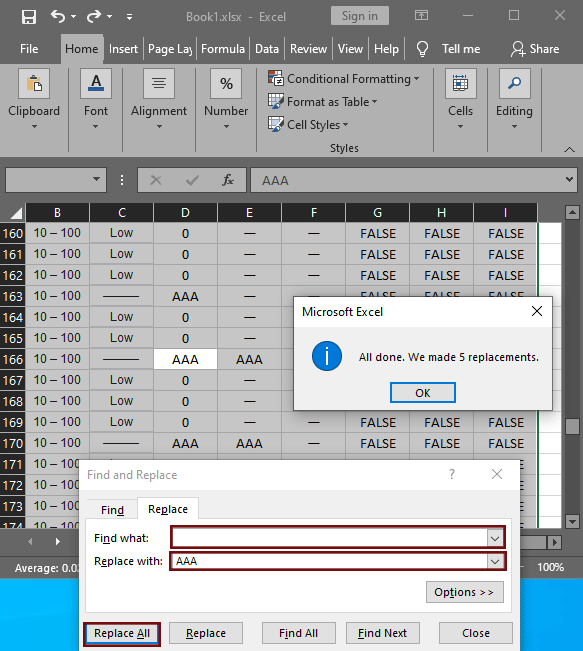
Task: Expand the Name Box dropdown
Action: click(96, 179)
